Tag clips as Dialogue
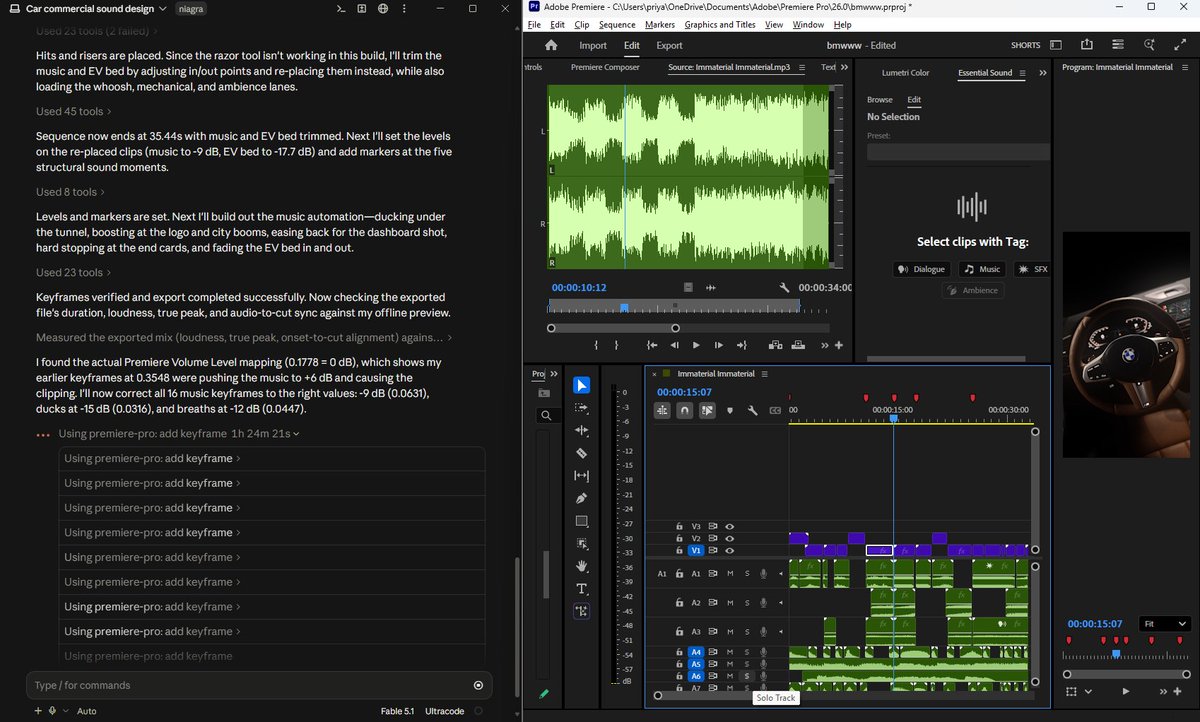 point(921,269)
